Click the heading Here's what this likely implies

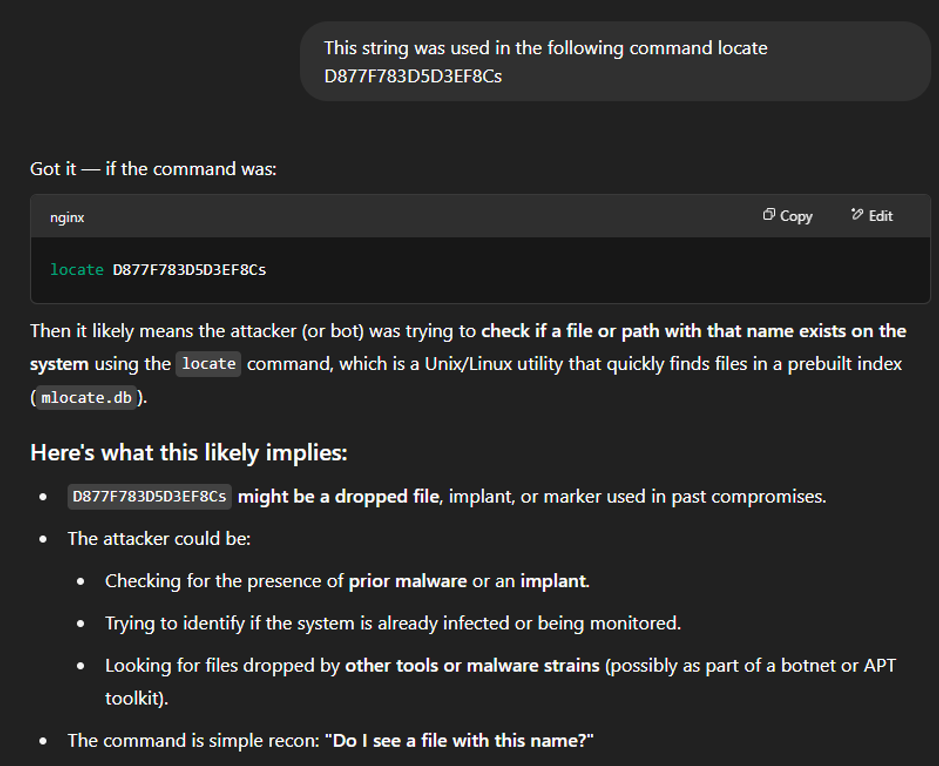(189, 453)
